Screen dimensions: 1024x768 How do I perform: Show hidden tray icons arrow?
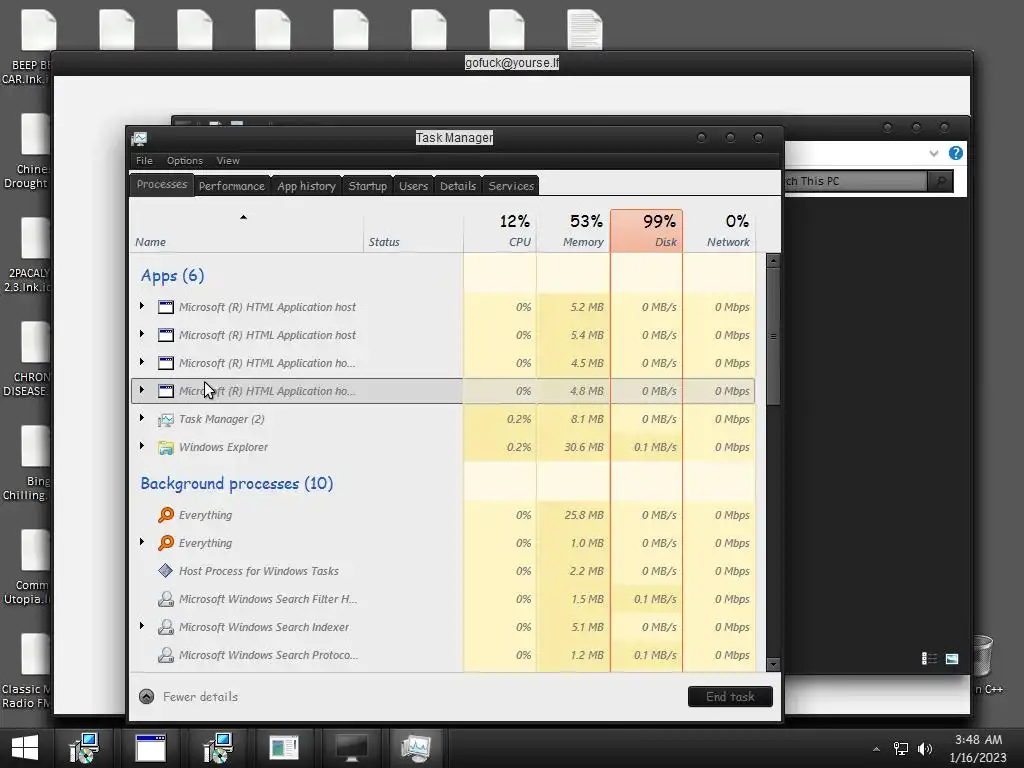(876, 749)
